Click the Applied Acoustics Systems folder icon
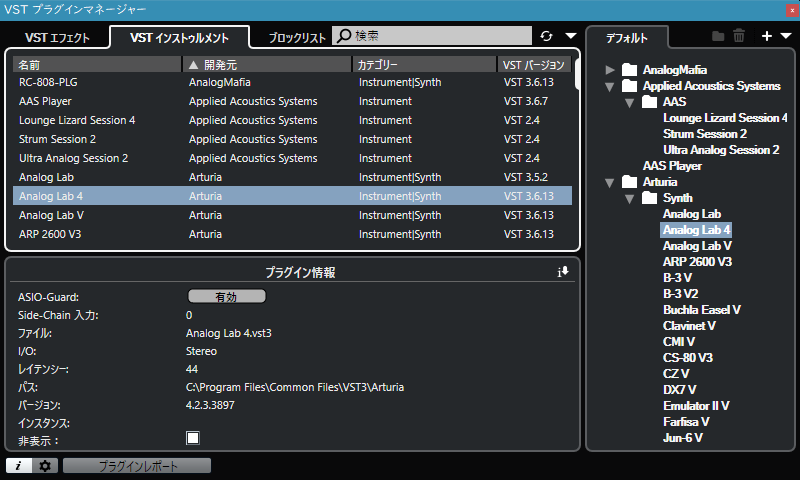Viewport: 800px width, 480px height. (x=630, y=86)
